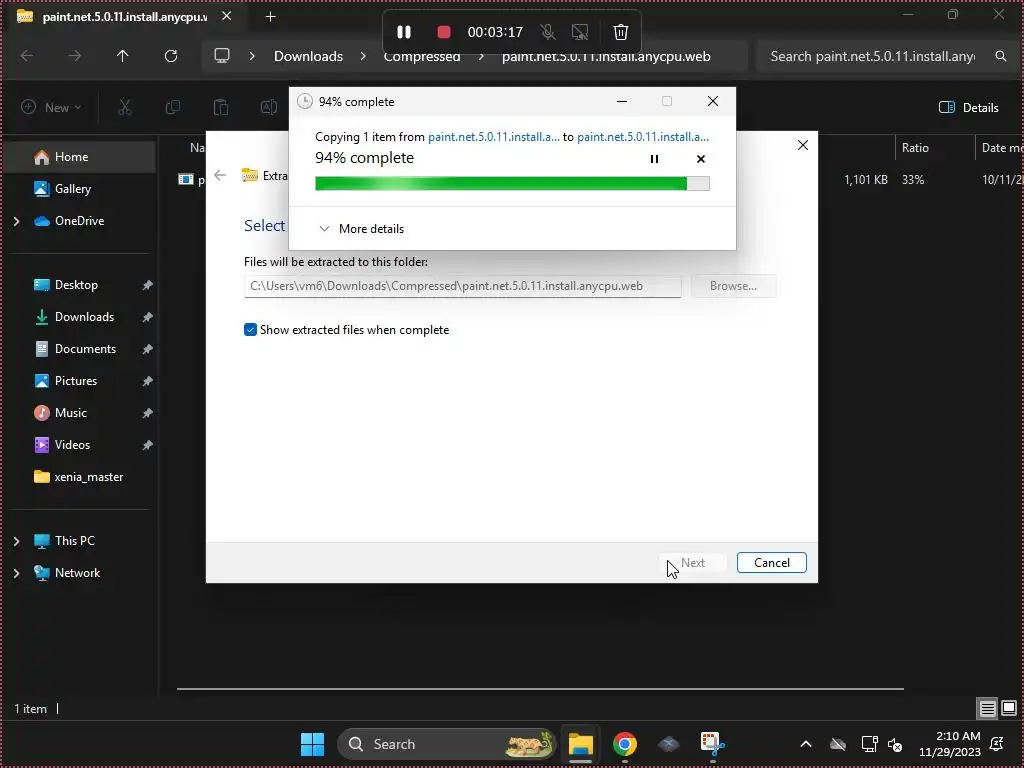
Task: Open the clock showing 2:10 AM
Action: tap(950, 744)
